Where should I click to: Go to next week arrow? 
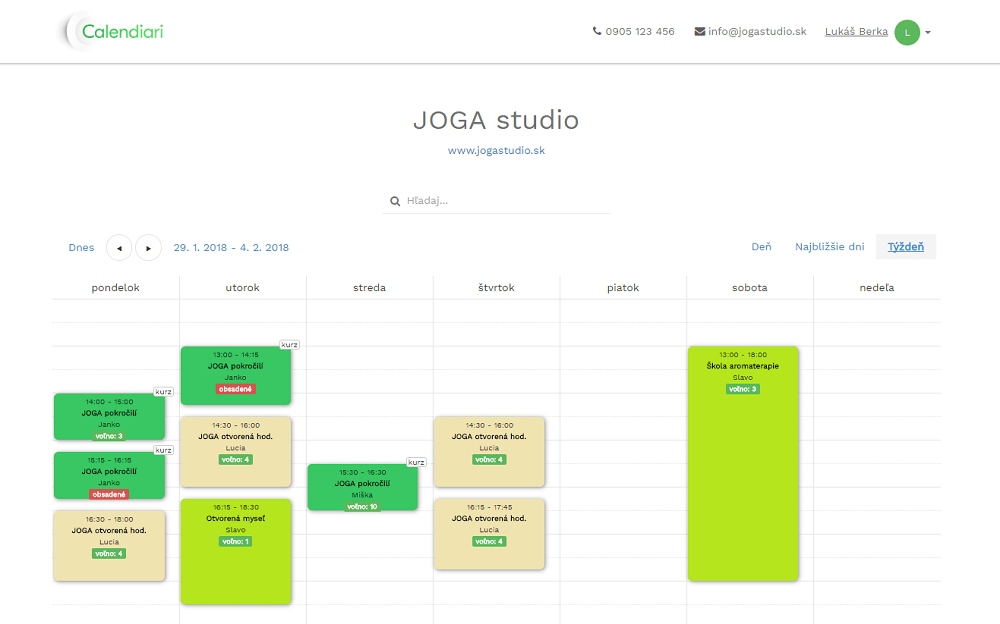[x=149, y=248]
